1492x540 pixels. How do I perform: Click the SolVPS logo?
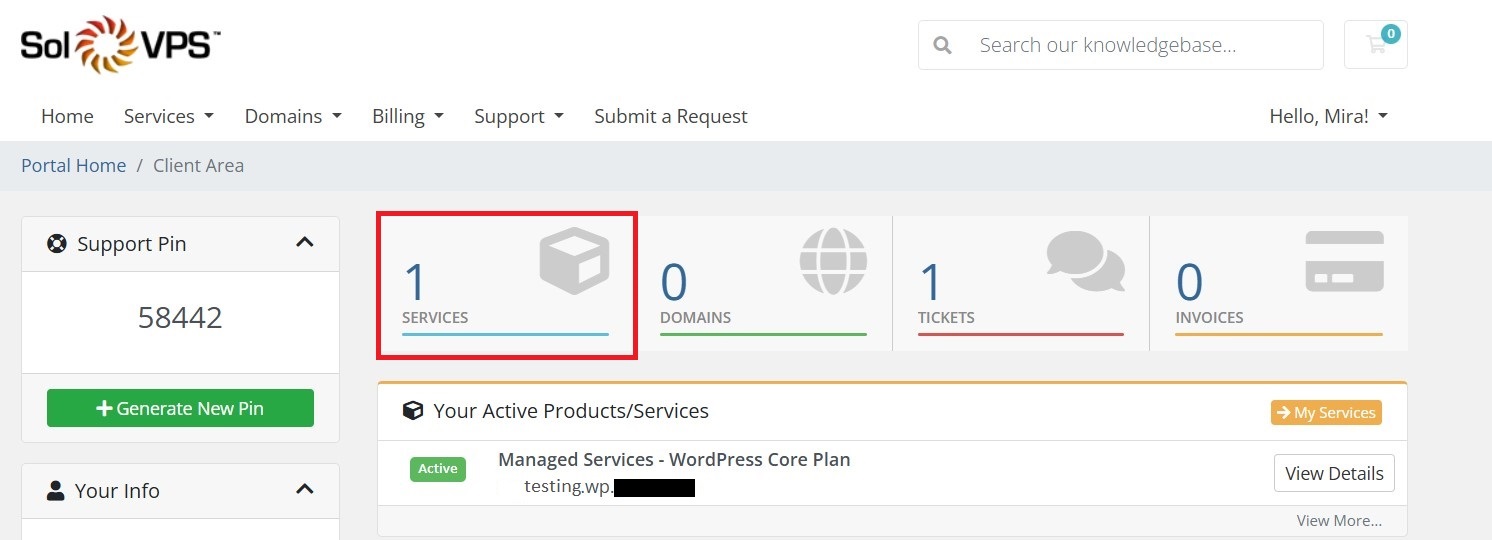[120, 45]
